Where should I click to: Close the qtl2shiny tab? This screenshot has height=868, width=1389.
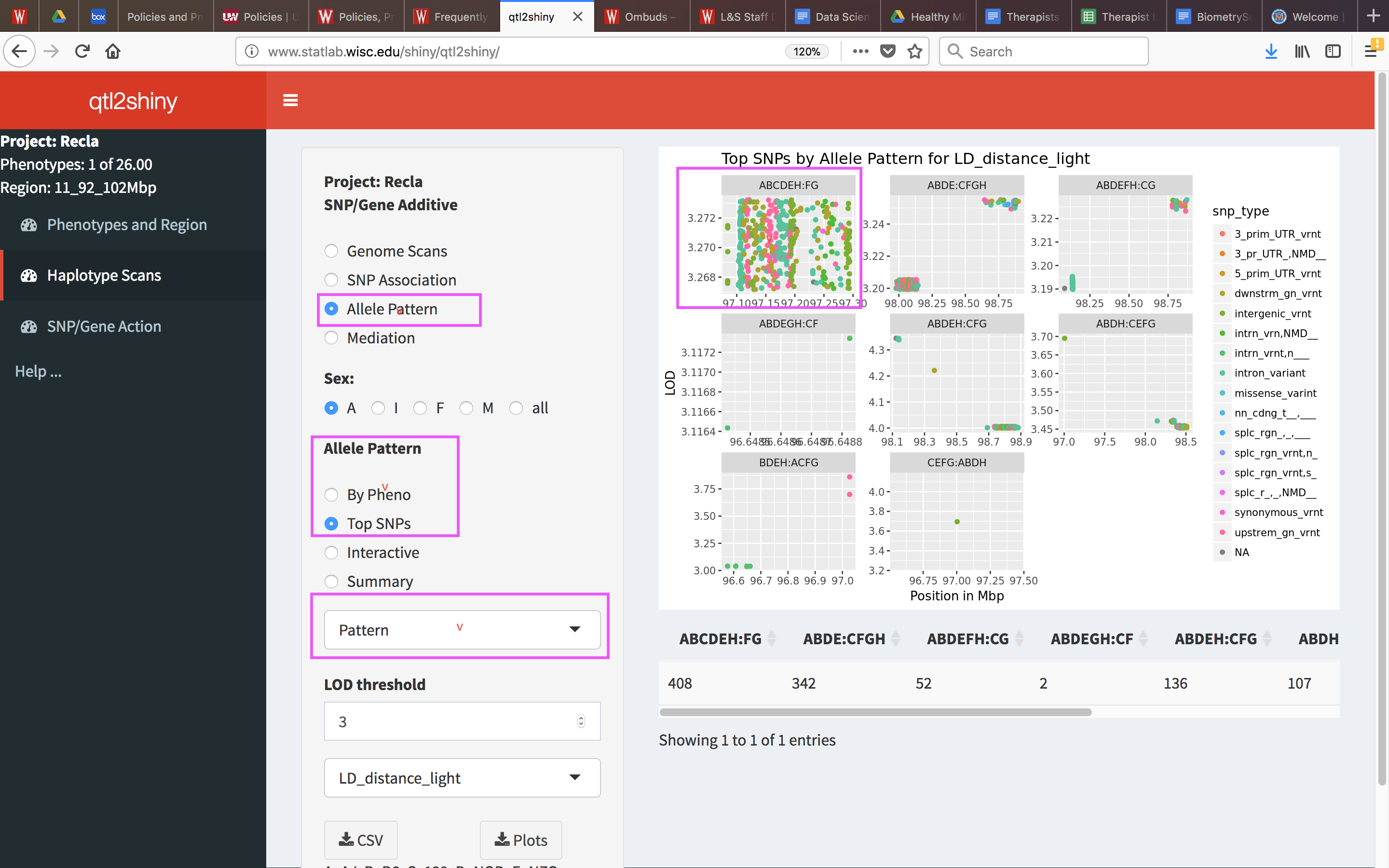coord(578,17)
